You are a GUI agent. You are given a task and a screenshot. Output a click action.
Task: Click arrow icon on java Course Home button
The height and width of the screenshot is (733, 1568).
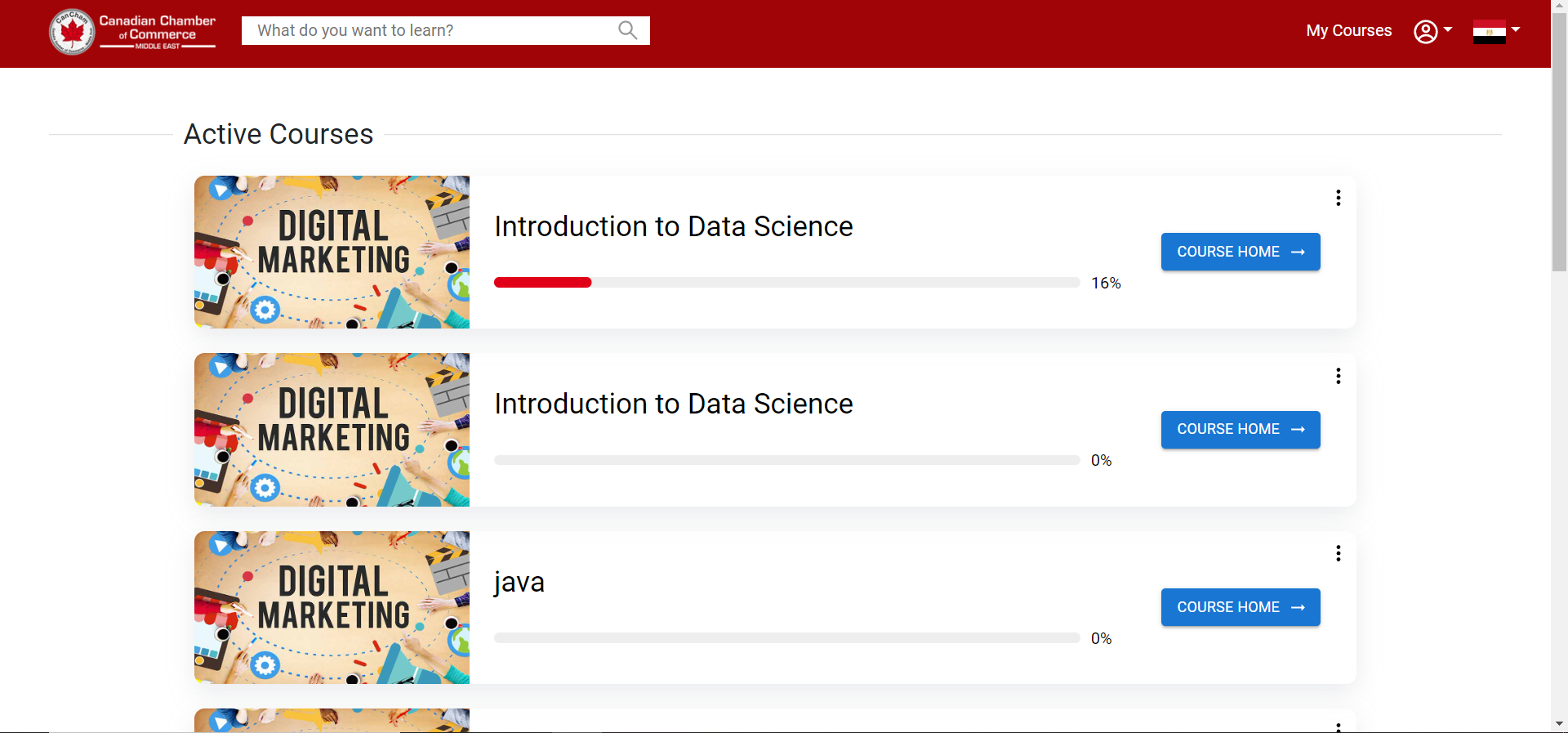pyautogui.click(x=1298, y=607)
